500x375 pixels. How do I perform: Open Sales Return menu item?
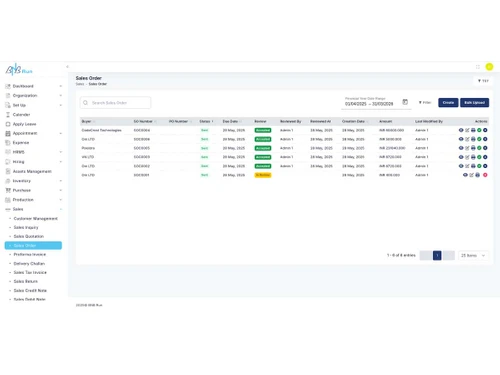point(26,281)
